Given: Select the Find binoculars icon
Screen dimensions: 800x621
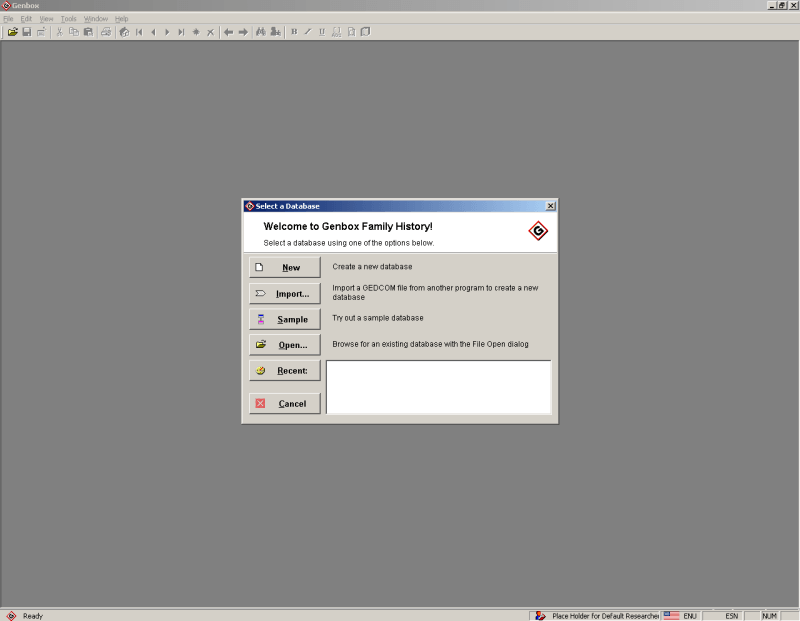Looking at the screenshot, I should (259, 31).
